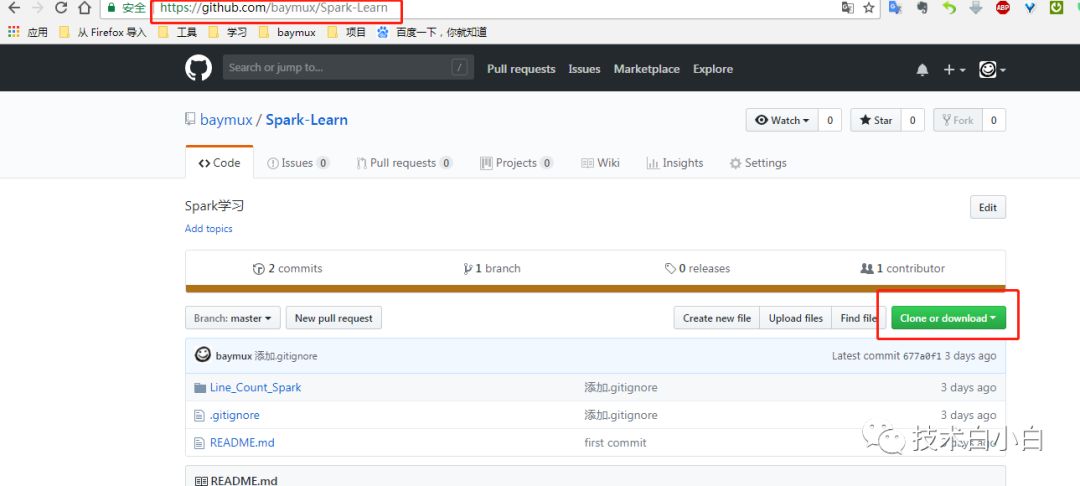Open the user avatar menu dropdown
1080x486 pixels.
pos(993,70)
